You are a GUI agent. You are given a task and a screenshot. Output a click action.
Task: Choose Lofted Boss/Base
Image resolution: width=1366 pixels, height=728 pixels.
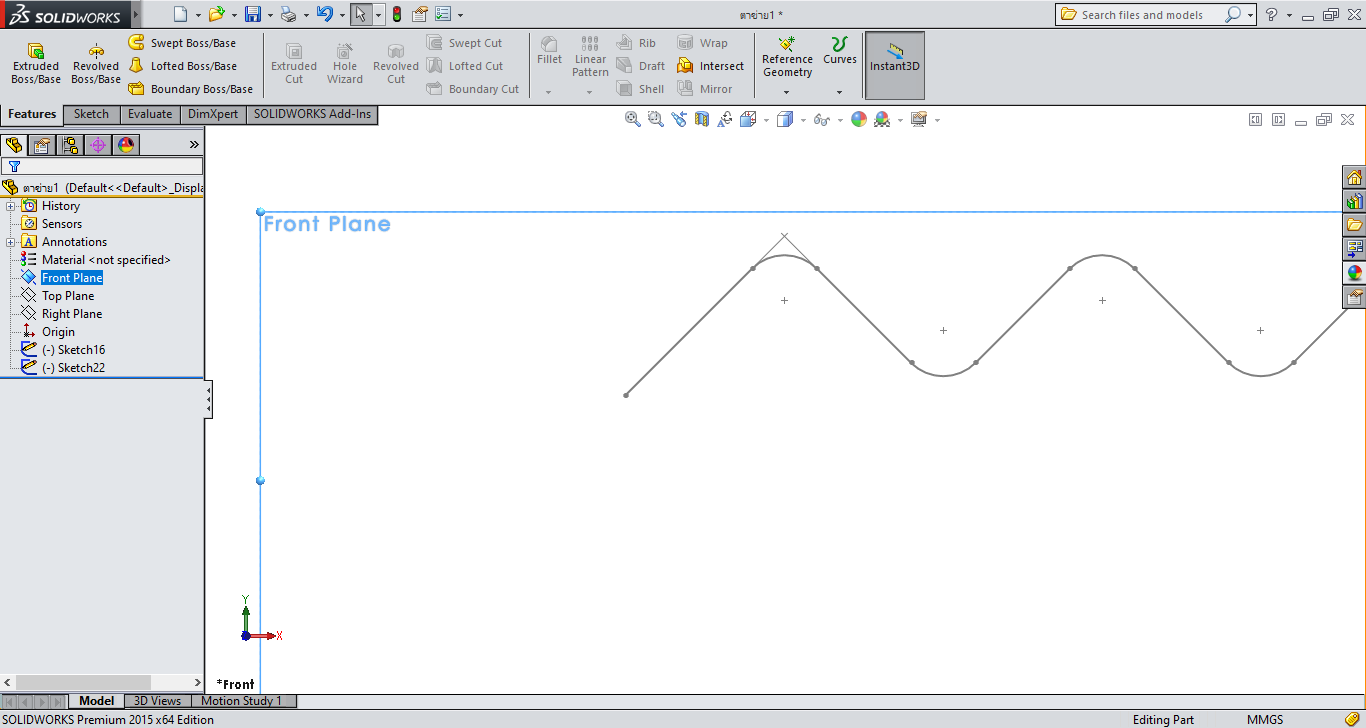(x=182, y=66)
